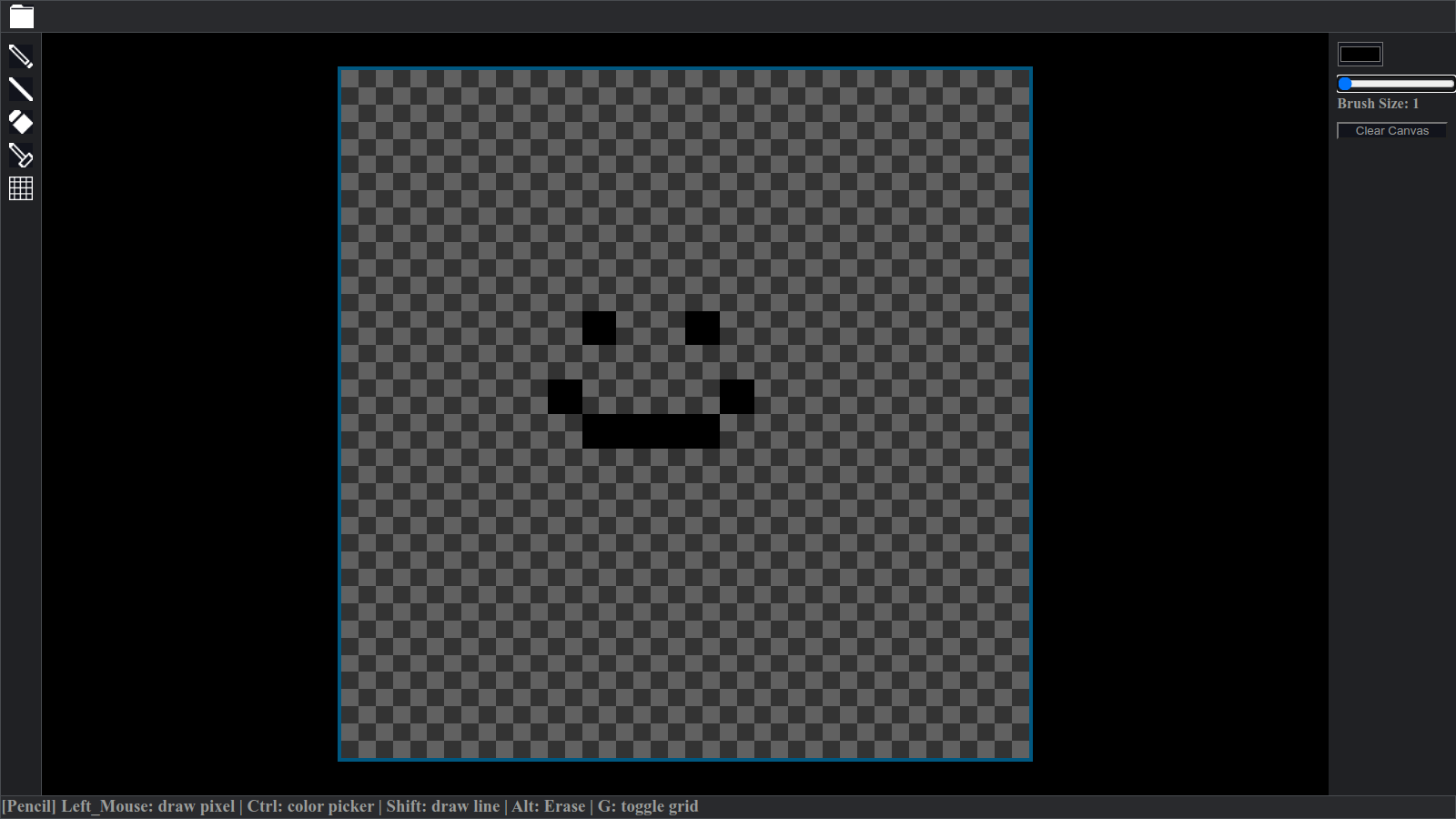This screenshot has width=1456, height=819.
Task: Click the grid icon at the toolbar bottom
Action: tap(21, 187)
